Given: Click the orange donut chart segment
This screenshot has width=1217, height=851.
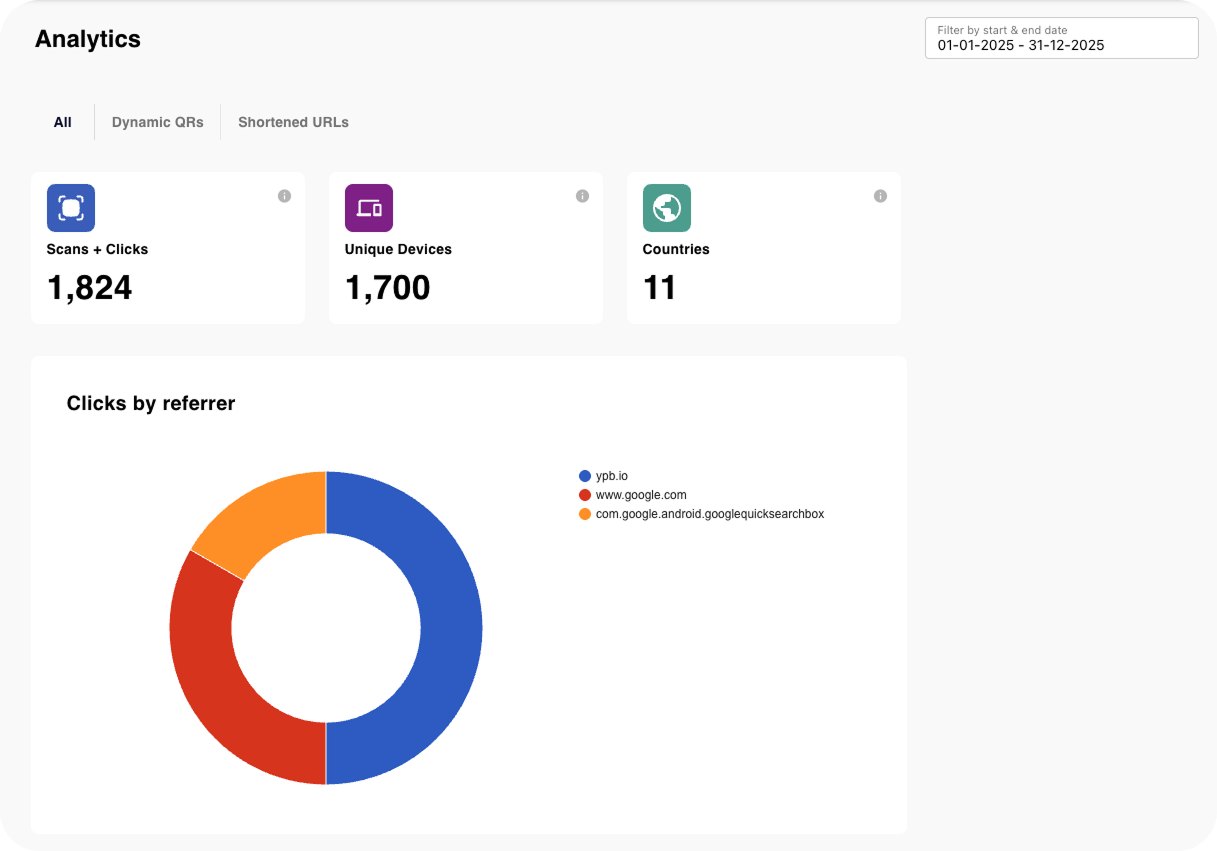Looking at the screenshot, I should click(270, 515).
